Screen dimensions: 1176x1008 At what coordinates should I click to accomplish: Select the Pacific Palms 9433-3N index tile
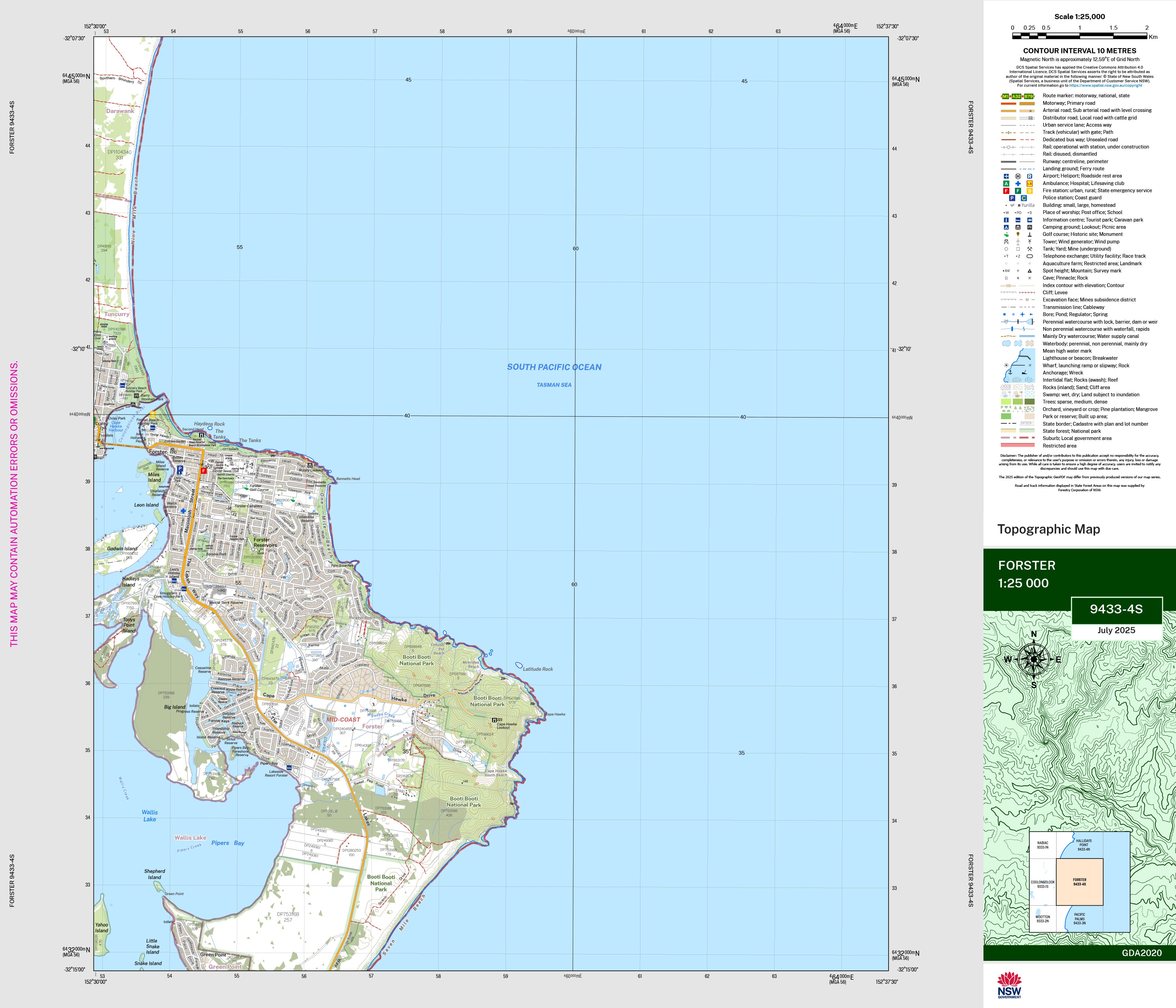coord(1079,918)
